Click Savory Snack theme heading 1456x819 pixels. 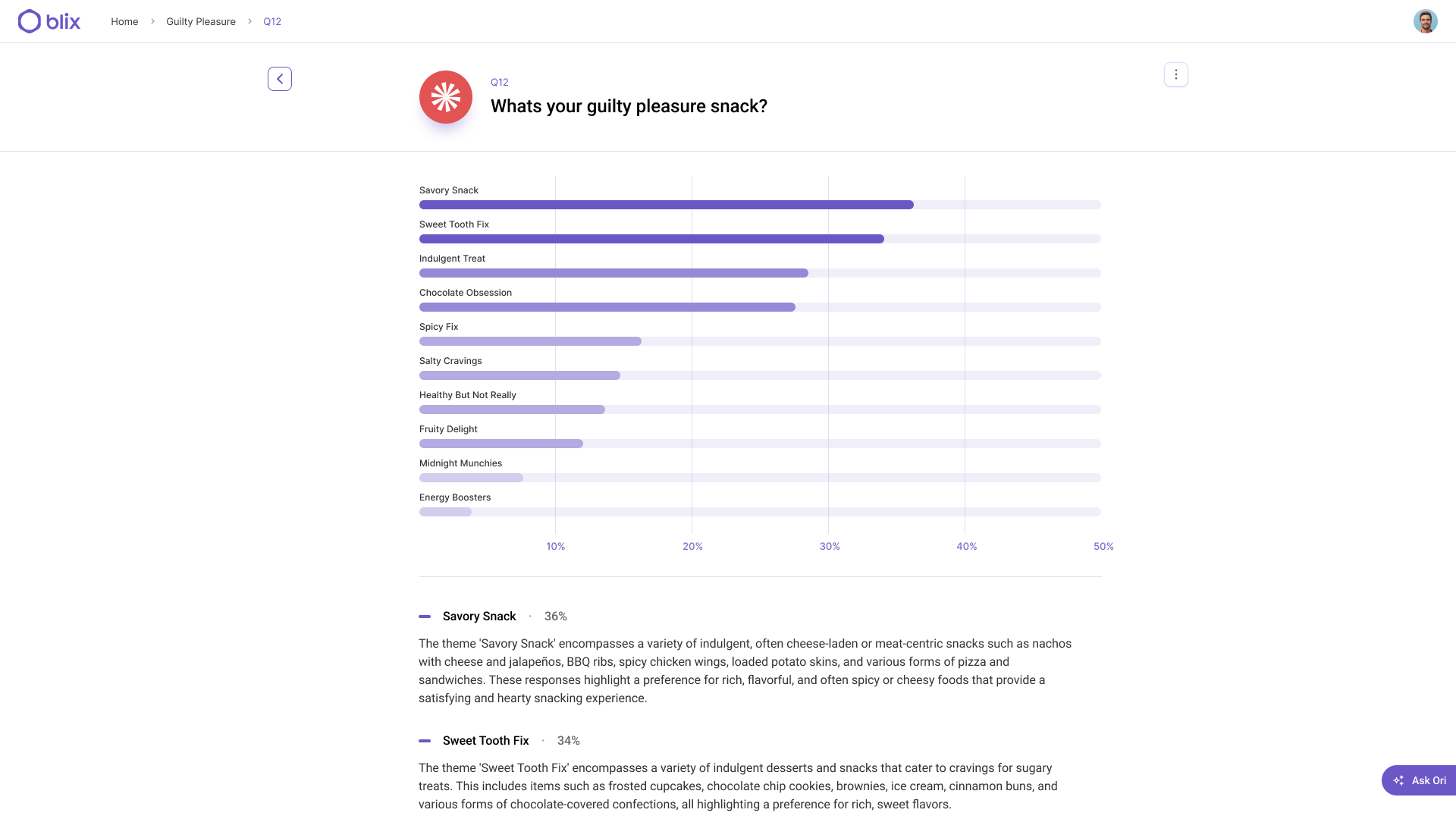click(x=479, y=617)
